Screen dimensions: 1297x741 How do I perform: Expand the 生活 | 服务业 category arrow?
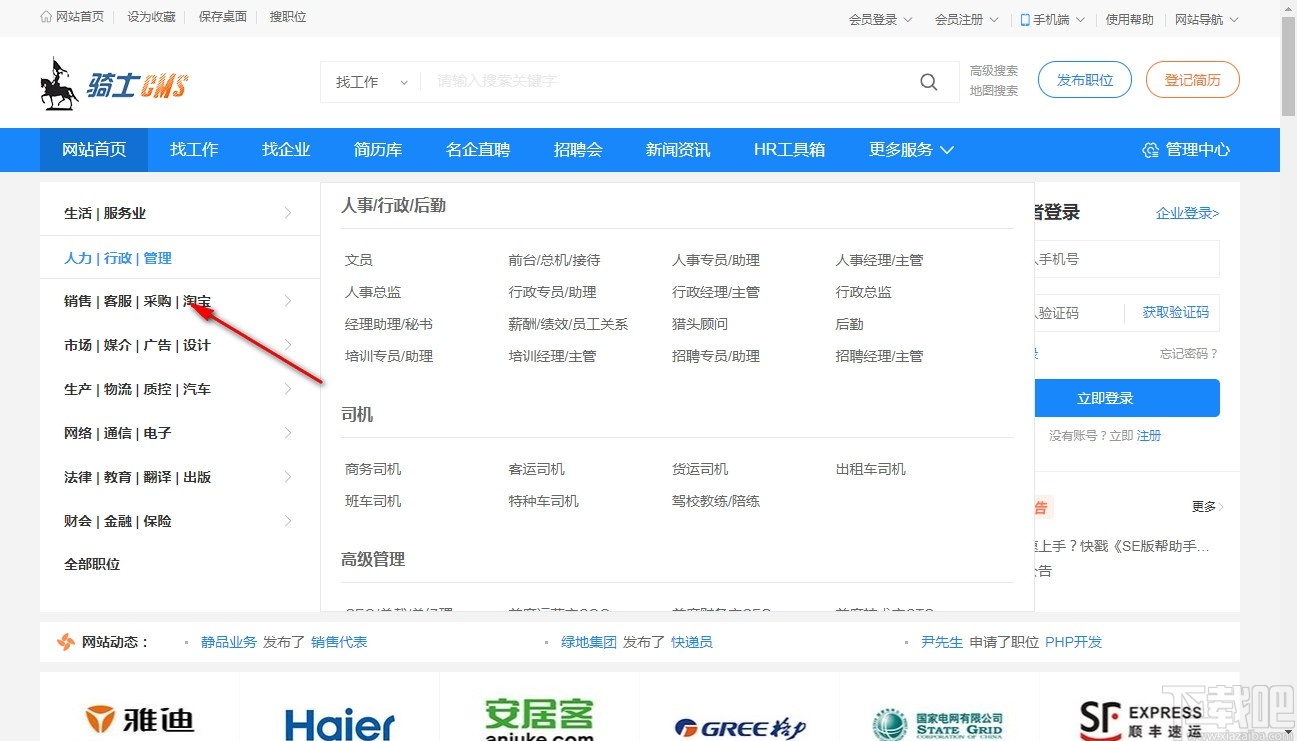(288, 213)
